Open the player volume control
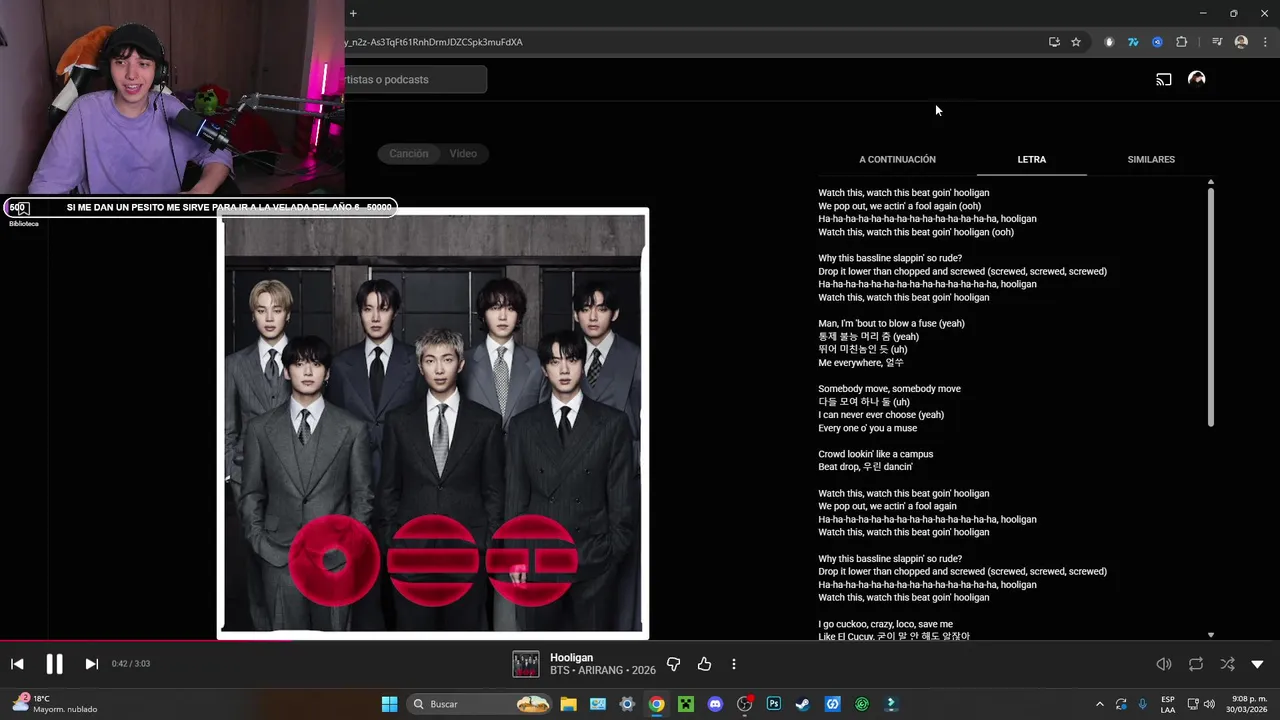This screenshot has width=1280, height=720. (1164, 664)
